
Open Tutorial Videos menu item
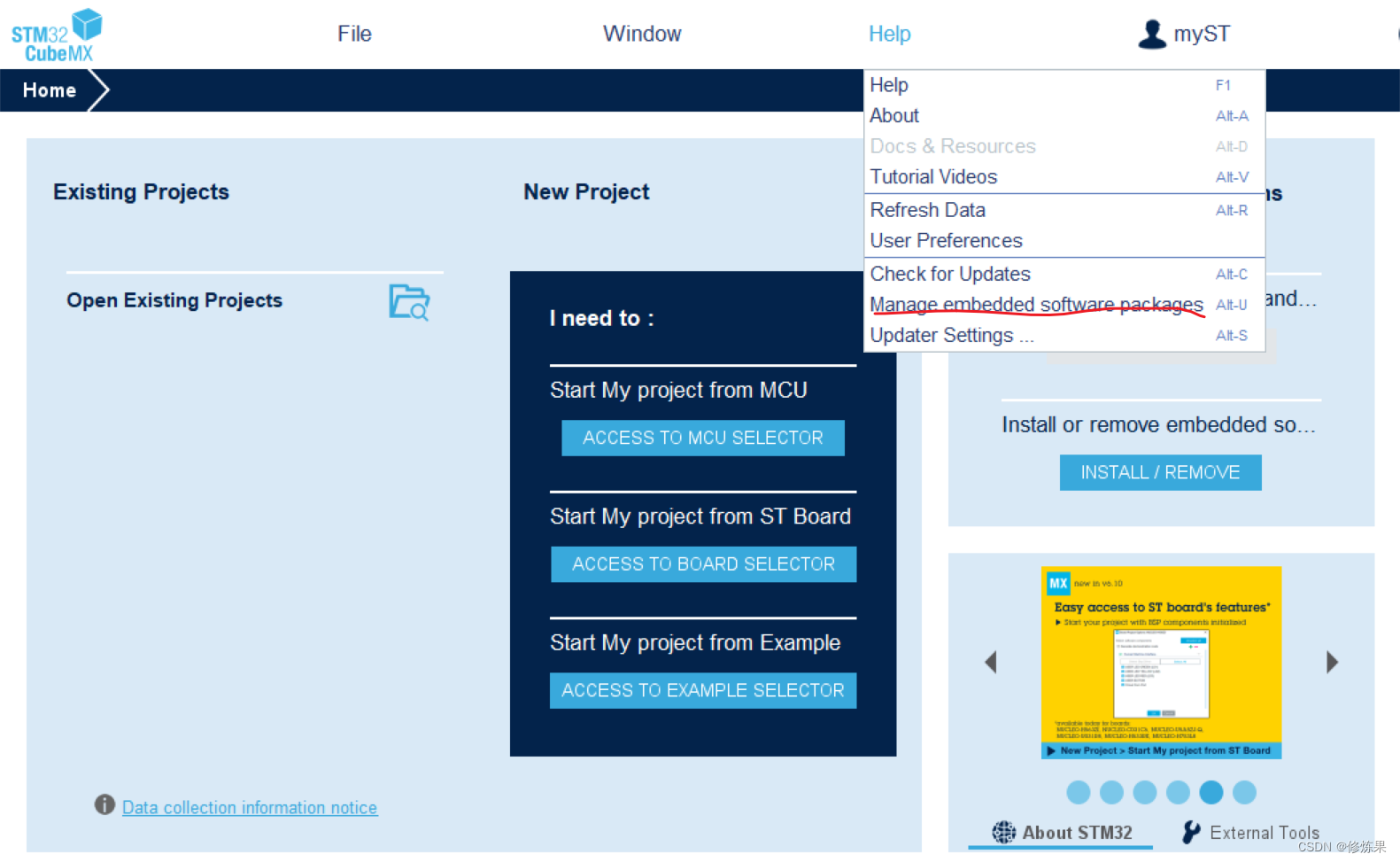pyautogui.click(x=1064, y=177)
